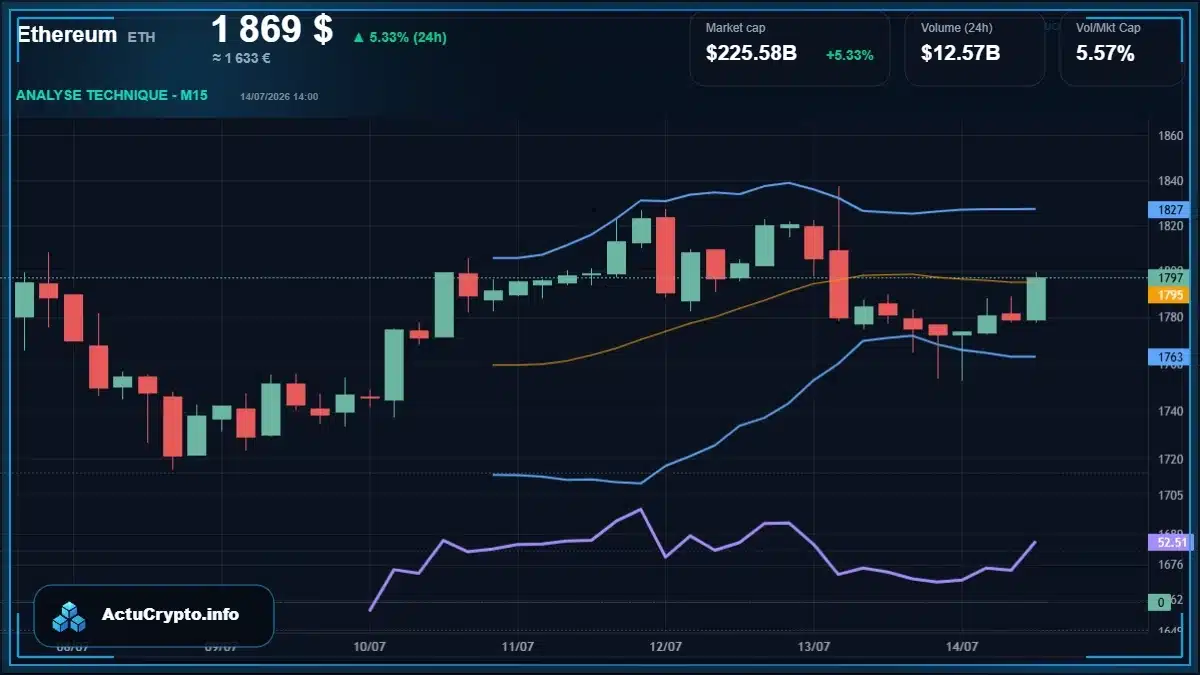The image size is (1200, 675).
Task: Click the purple 52.51 RSI value label
Action: coord(1169,542)
